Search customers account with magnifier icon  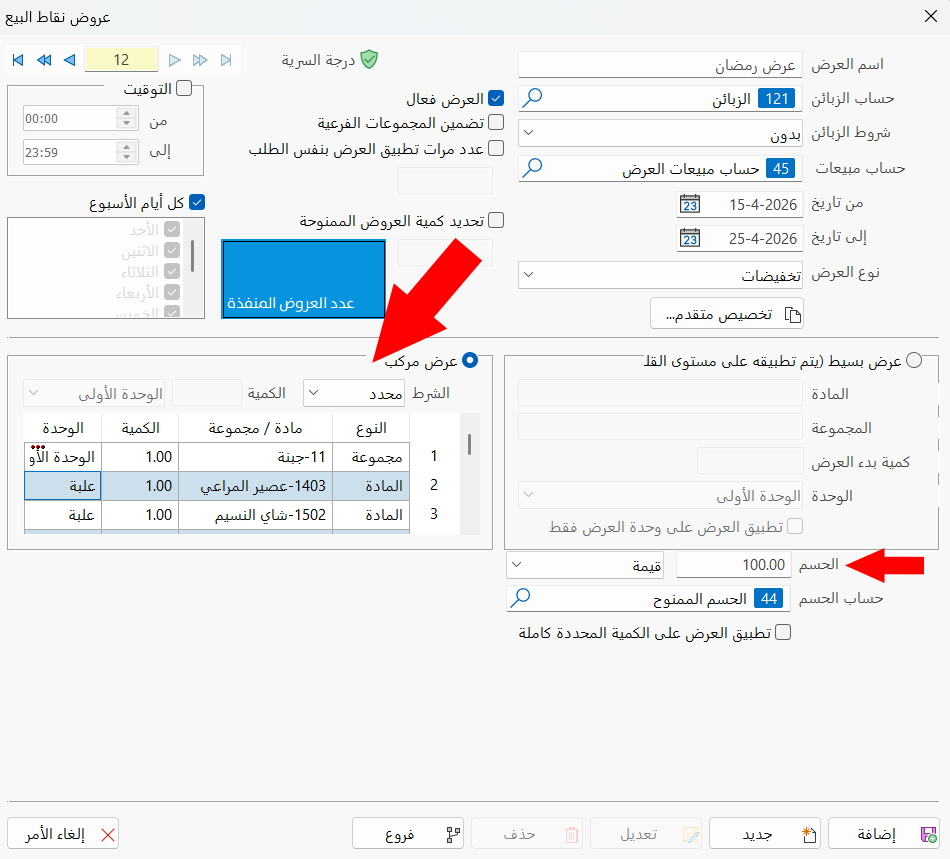[x=533, y=98]
